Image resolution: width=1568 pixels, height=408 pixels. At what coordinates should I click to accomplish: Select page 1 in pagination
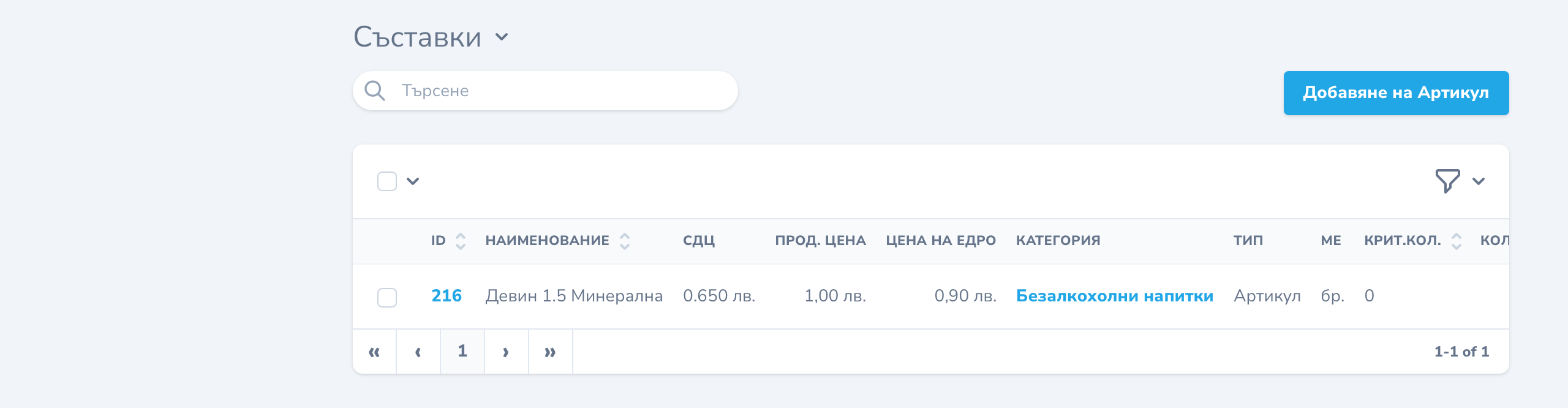click(x=462, y=352)
